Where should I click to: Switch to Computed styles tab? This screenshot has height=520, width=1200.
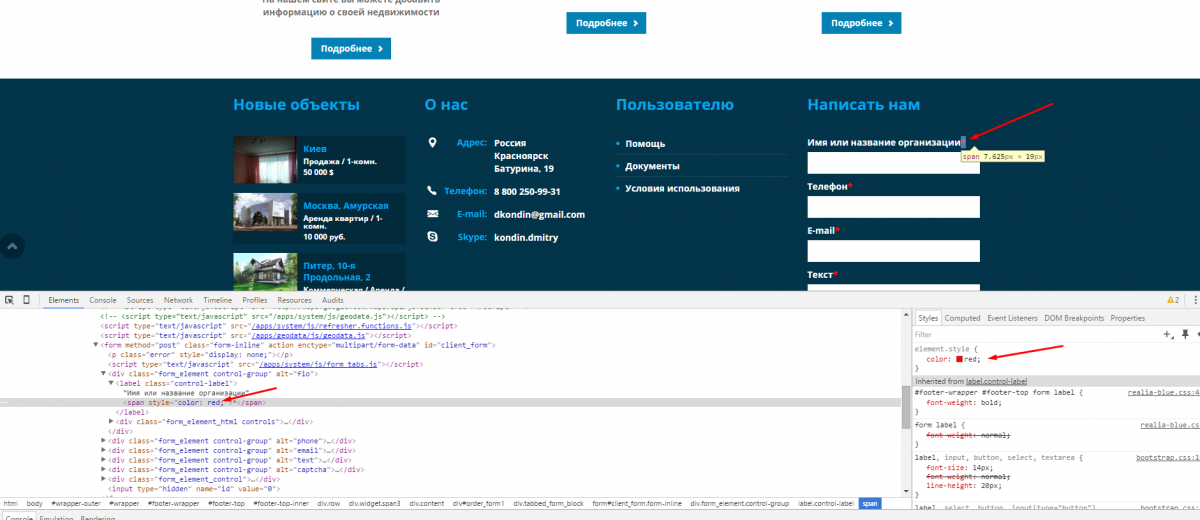(x=963, y=318)
